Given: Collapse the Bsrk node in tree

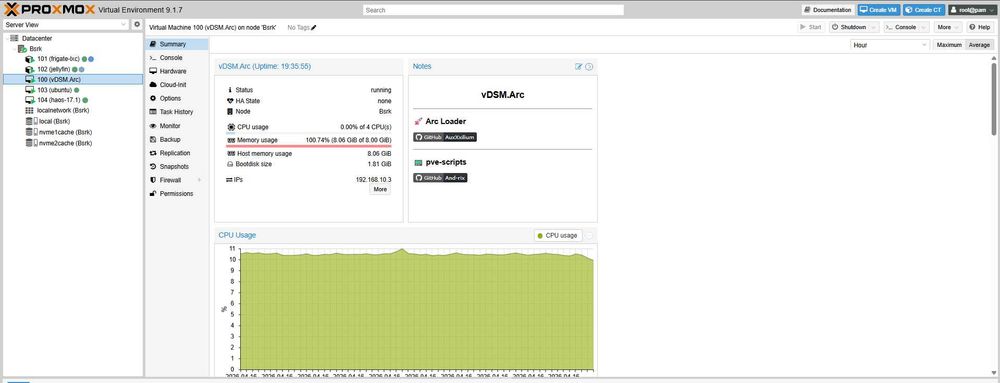Looking at the screenshot, I should point(14,48).
